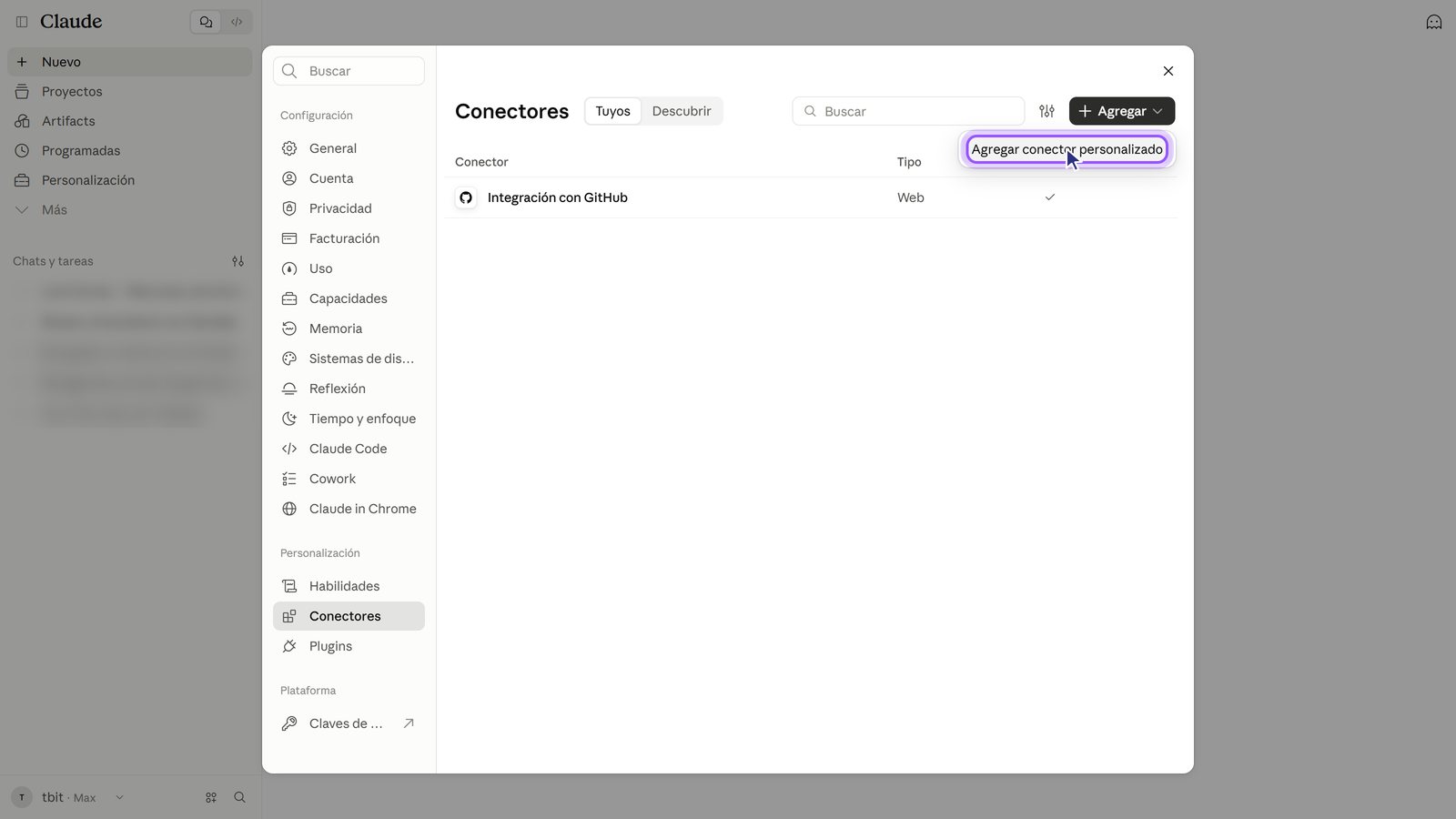Open the apps grid icon near tbit

(211, 797)
